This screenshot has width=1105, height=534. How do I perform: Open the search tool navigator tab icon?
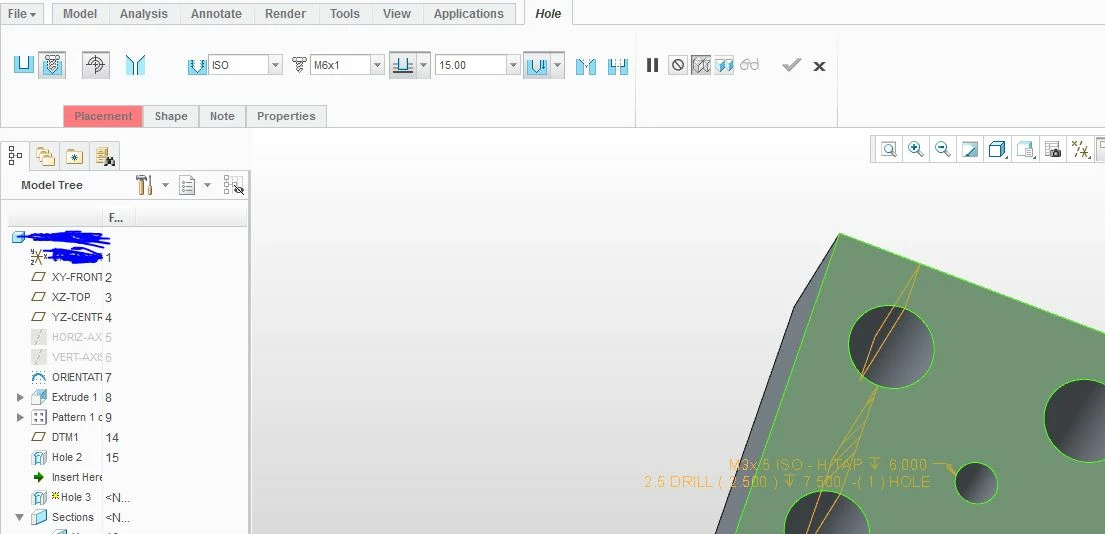point(105,156)
